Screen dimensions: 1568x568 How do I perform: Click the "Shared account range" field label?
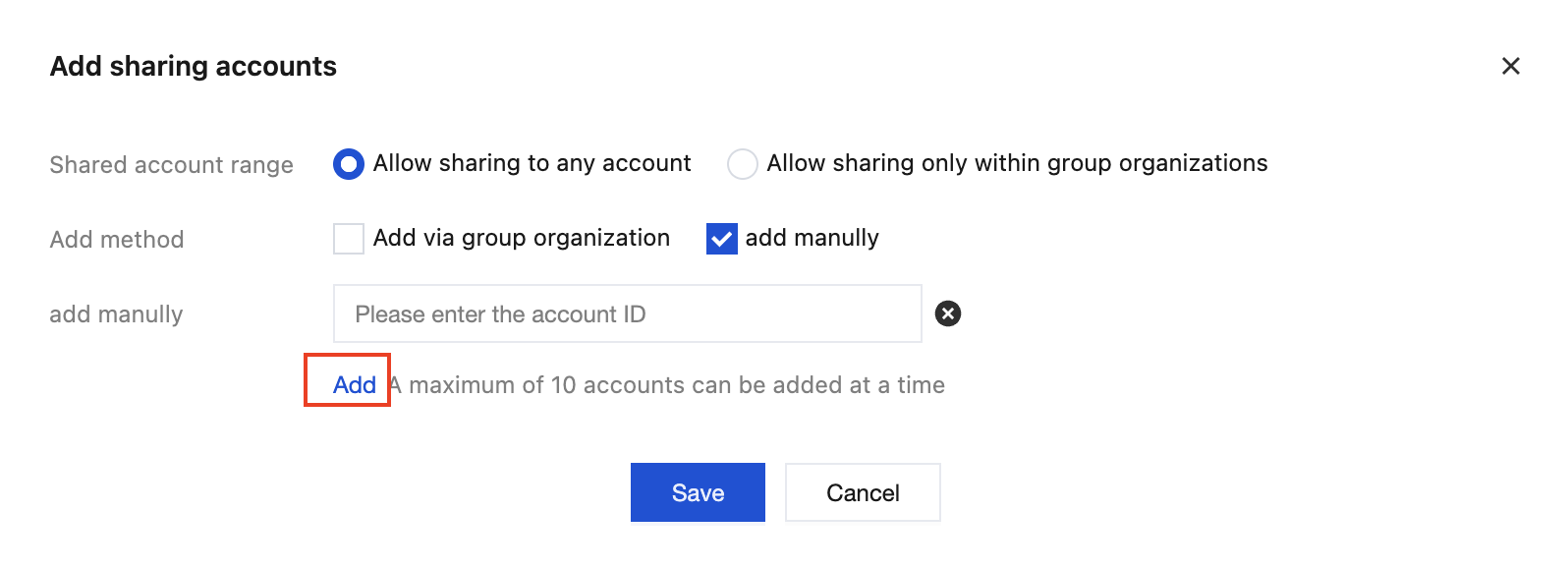click(x=171, y=165)
